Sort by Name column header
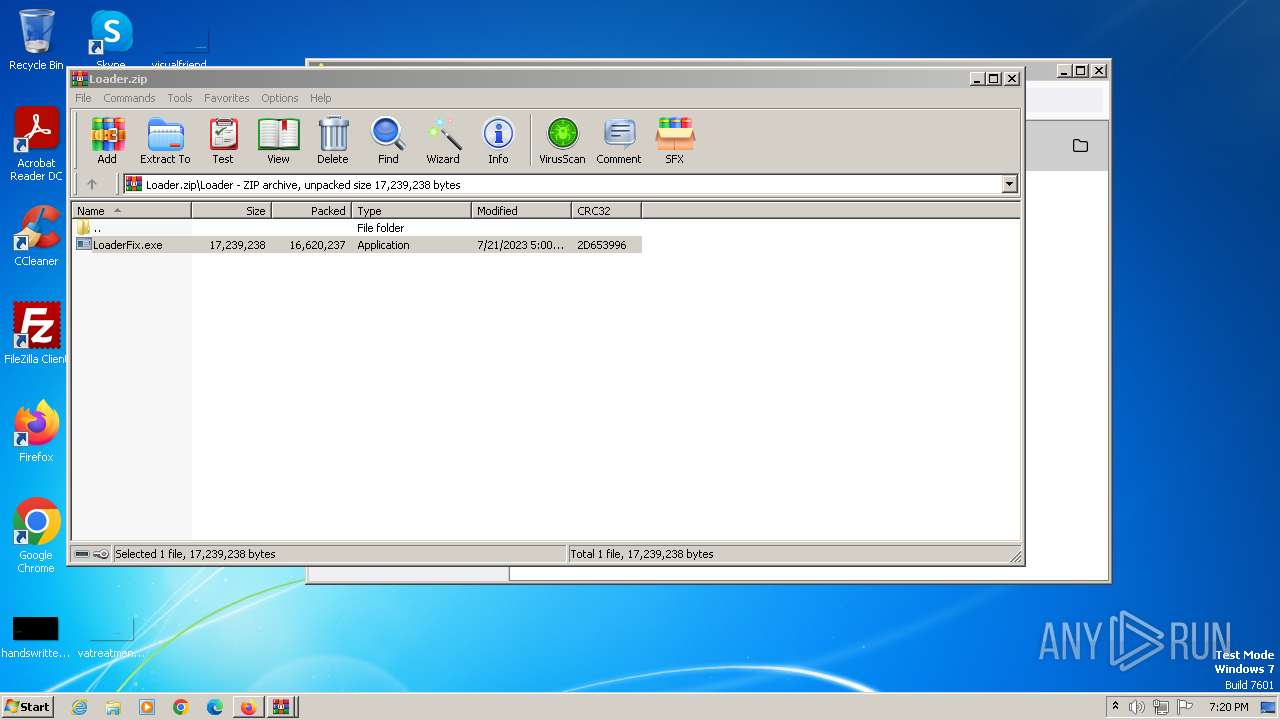The width and height of the screenshot is (1280, 720). click(x=131, y=211)
